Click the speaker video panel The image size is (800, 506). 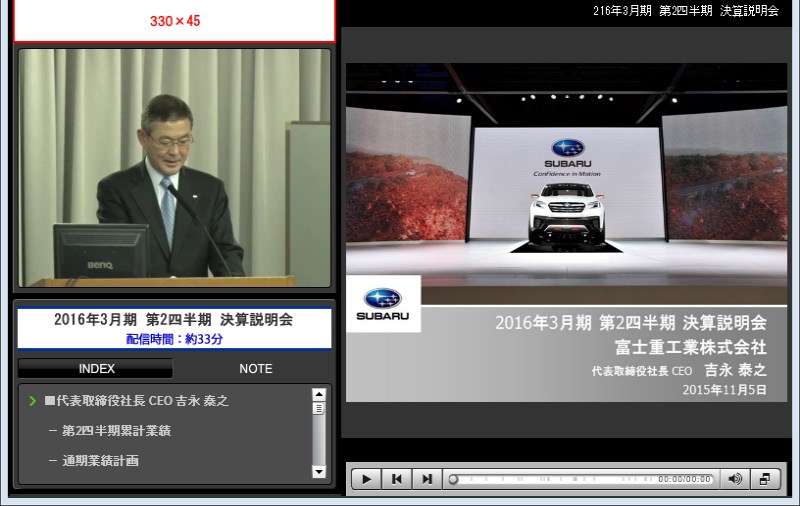point(174,168)
